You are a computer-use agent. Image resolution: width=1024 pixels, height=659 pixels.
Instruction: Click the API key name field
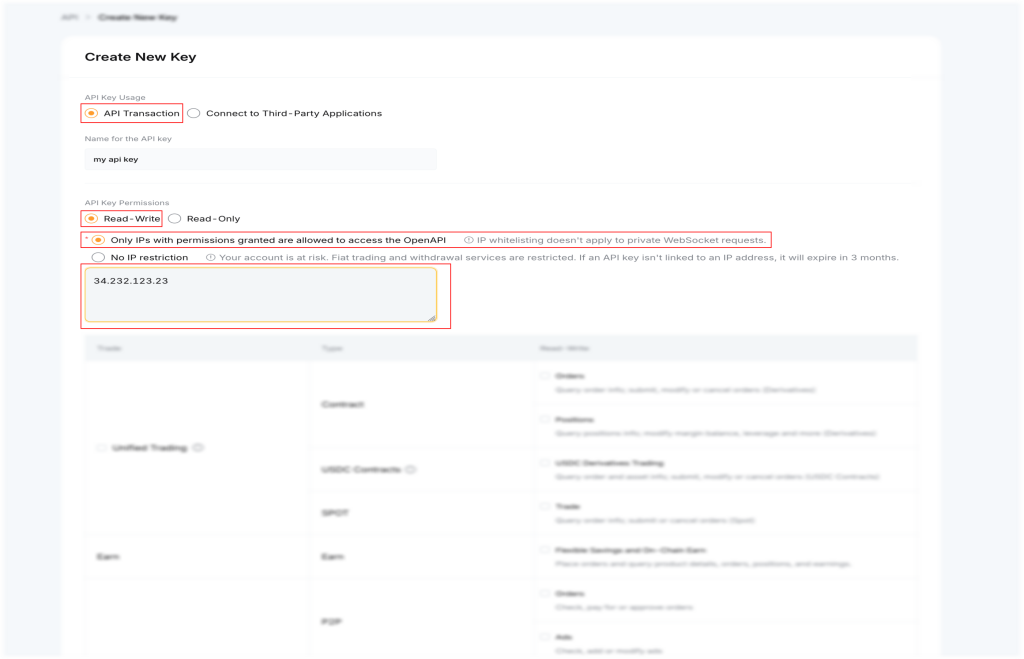(x=260, y=159)
